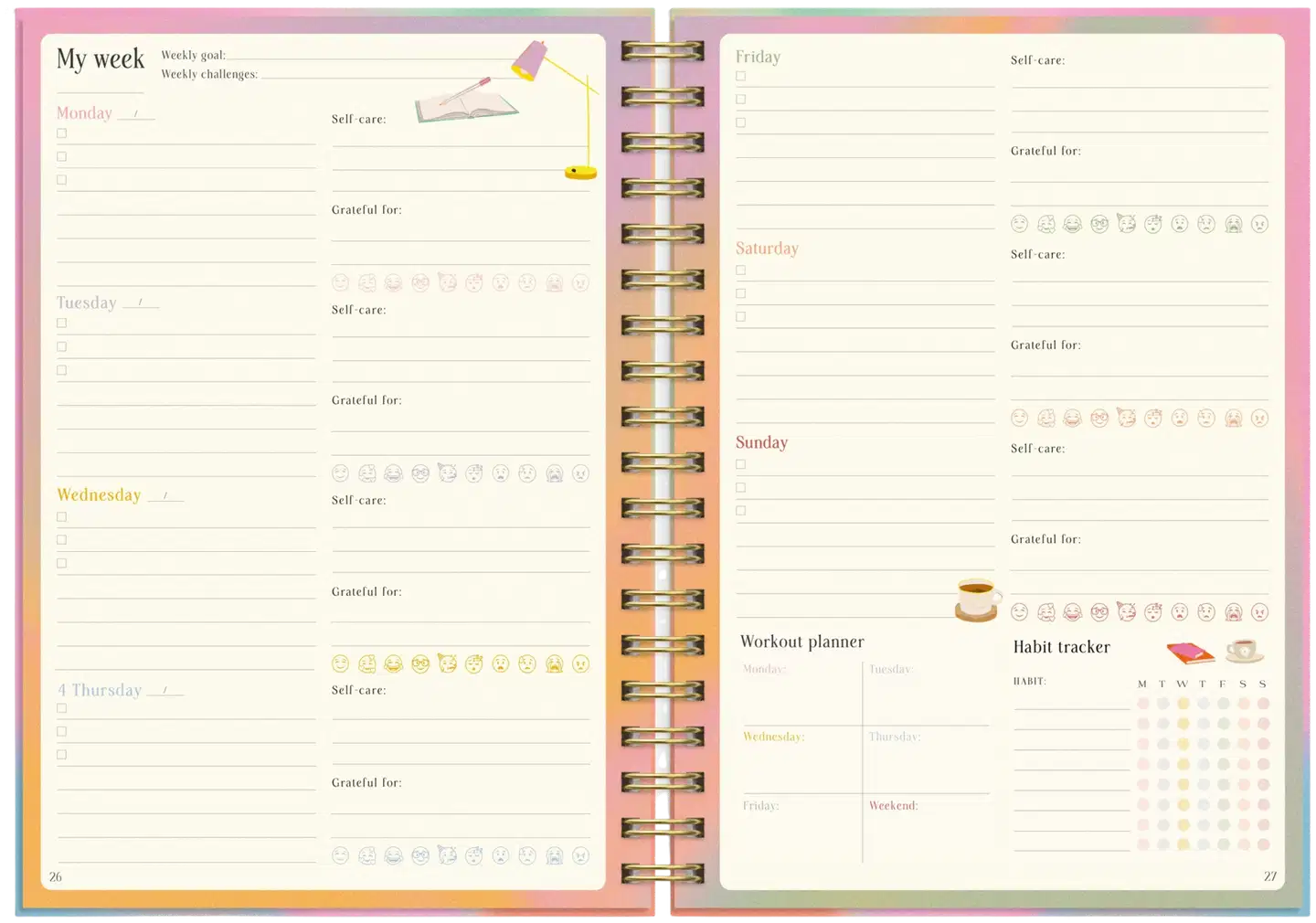1316x923 pixels.
Task: Choose the party-hat emoji in Wednesday's mood row
Action: (x=447, y=663)
